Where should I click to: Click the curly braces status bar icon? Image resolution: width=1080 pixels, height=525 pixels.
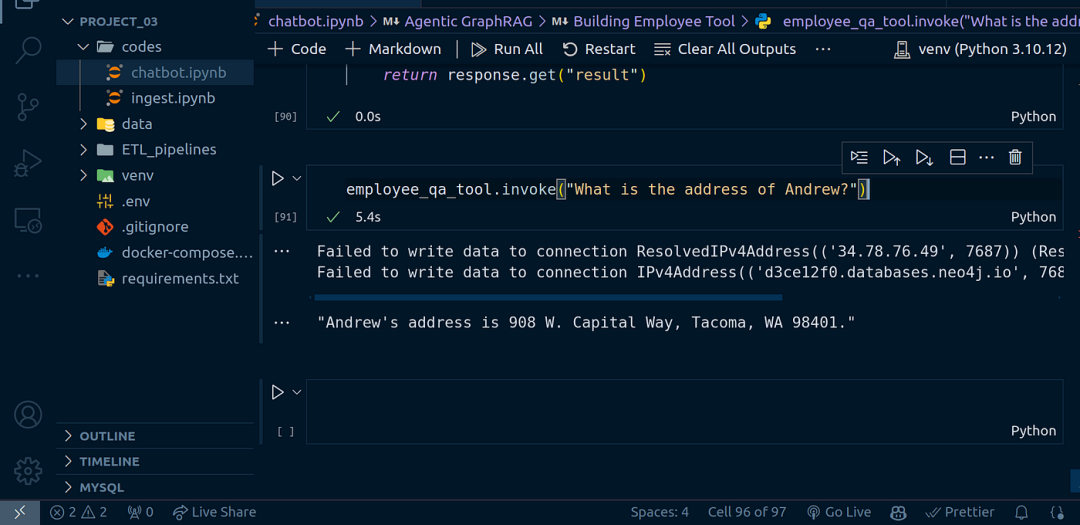click(x=1057, y=512)
